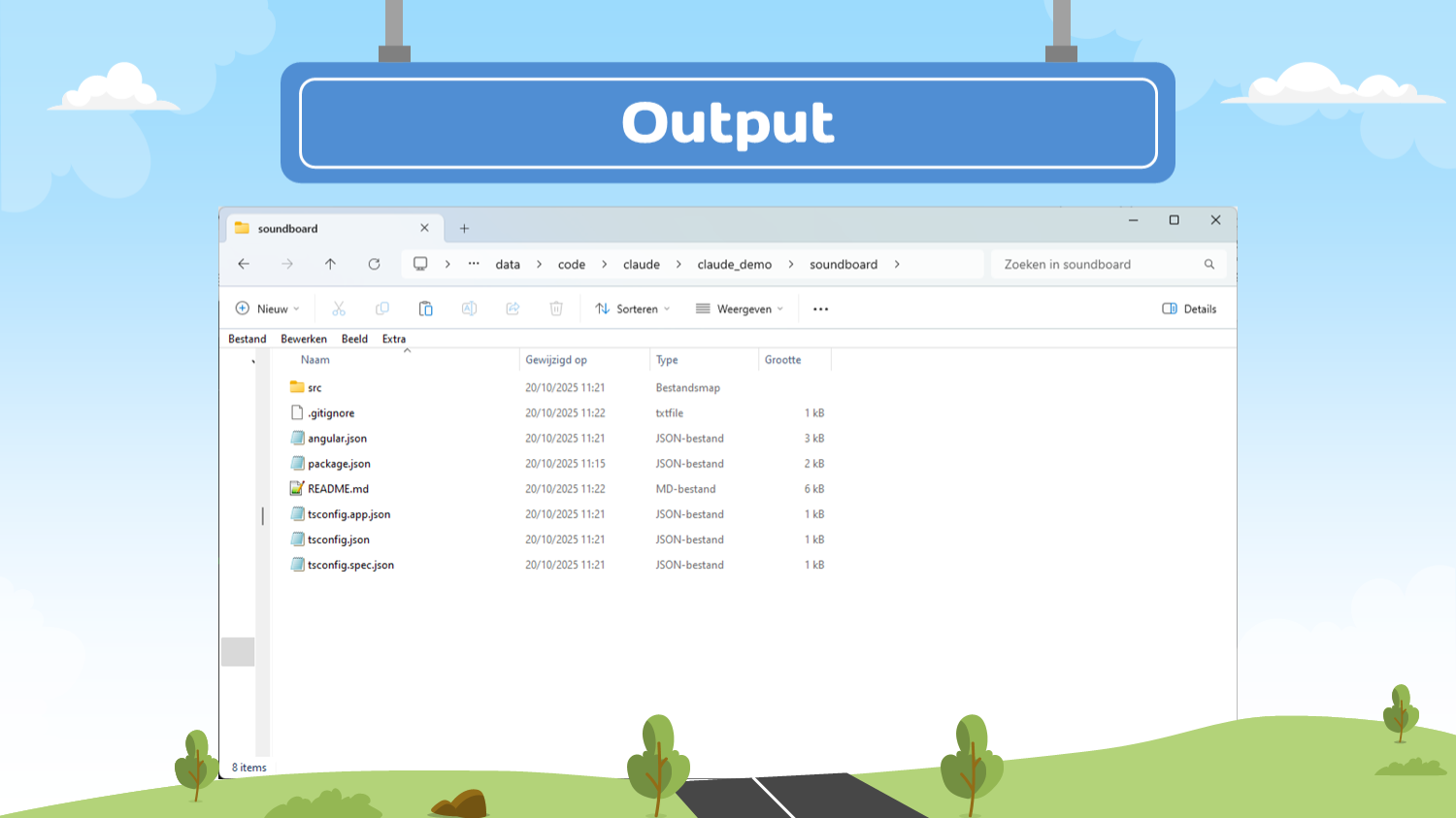
Task: Click the Paste clipboard icon
Action: click(x=425, y=309)
